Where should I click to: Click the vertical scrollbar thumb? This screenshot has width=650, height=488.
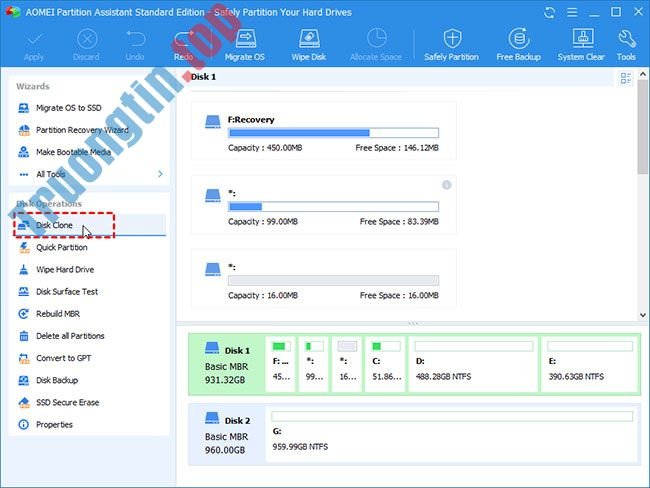[643, 128]
